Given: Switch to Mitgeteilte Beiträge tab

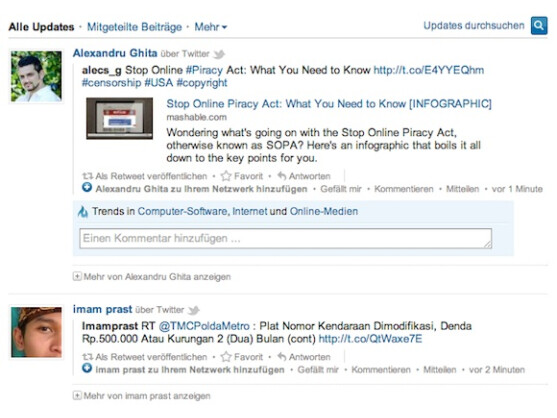Looking at the screenshot, I should (134, 27).
